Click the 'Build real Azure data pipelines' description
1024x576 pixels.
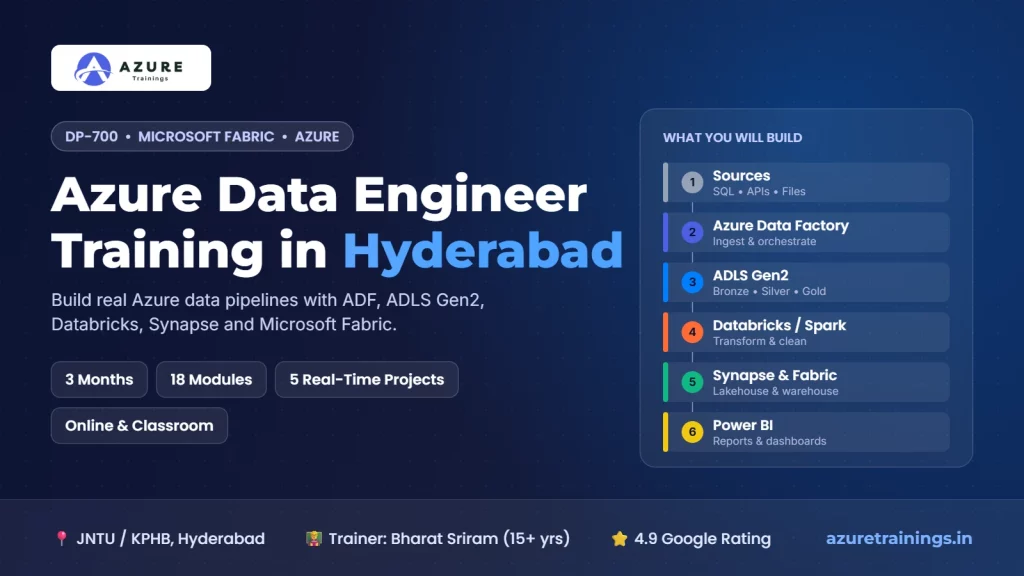click(268, 312)
